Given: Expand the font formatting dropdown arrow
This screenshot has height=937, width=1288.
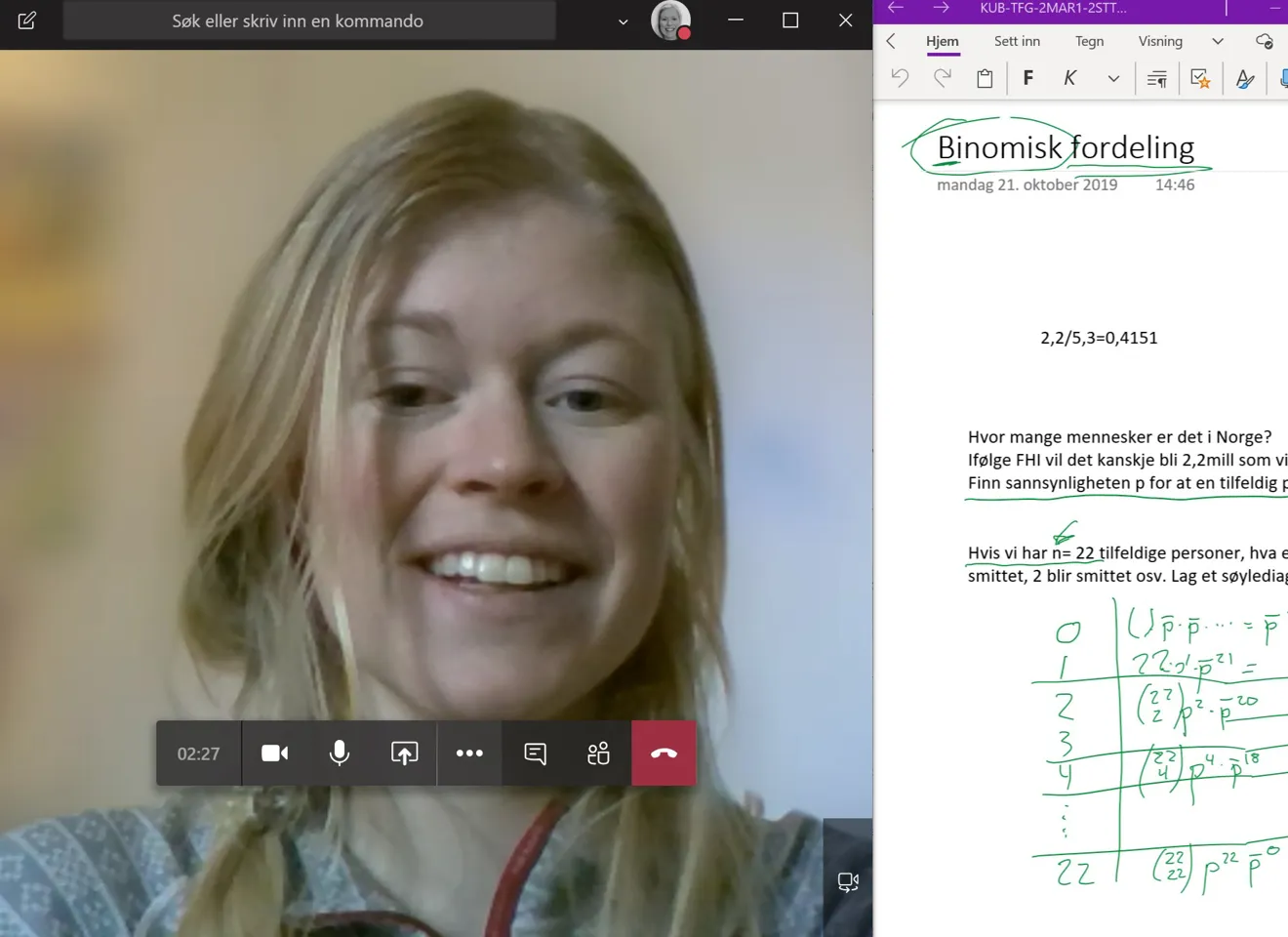Looking at the screenshot, I should coord(1113,79).
